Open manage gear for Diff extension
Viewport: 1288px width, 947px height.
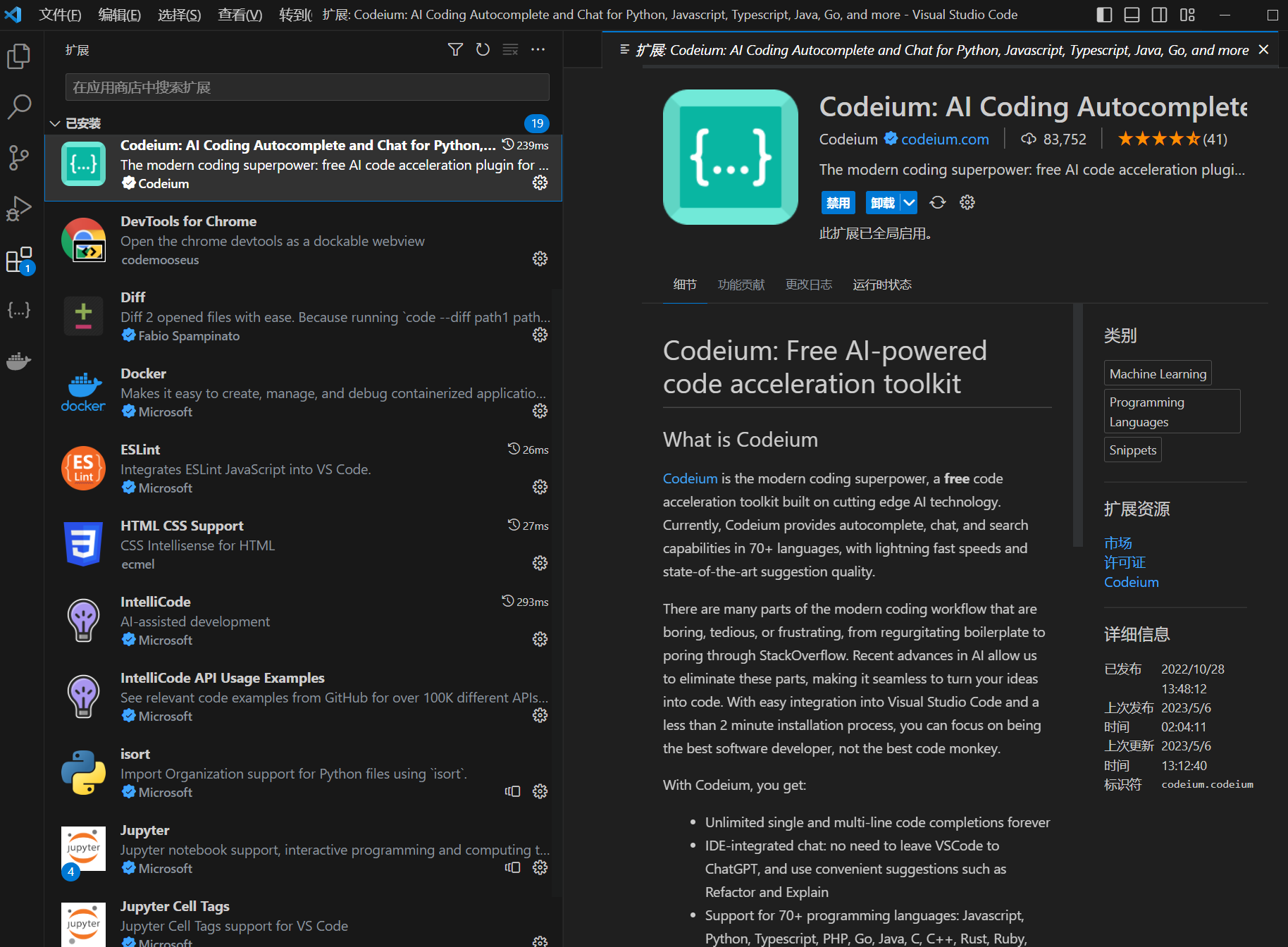pos(540,335)
